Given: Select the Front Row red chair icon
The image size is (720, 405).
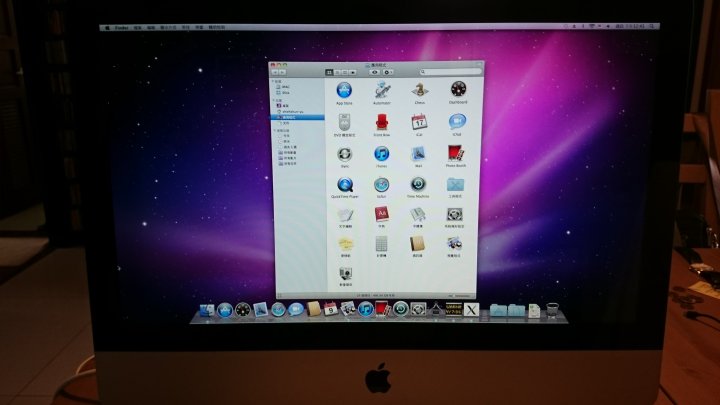Looking at the screenshot, I should pyautogui.click(x=382, y=123).
